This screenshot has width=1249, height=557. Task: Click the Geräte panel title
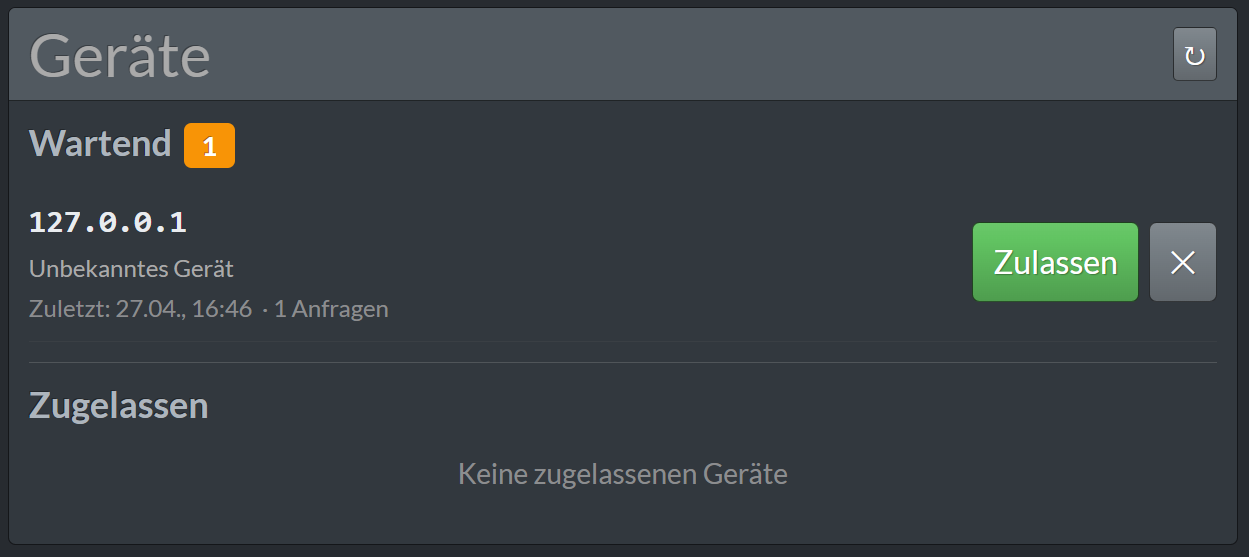[120, 56]
